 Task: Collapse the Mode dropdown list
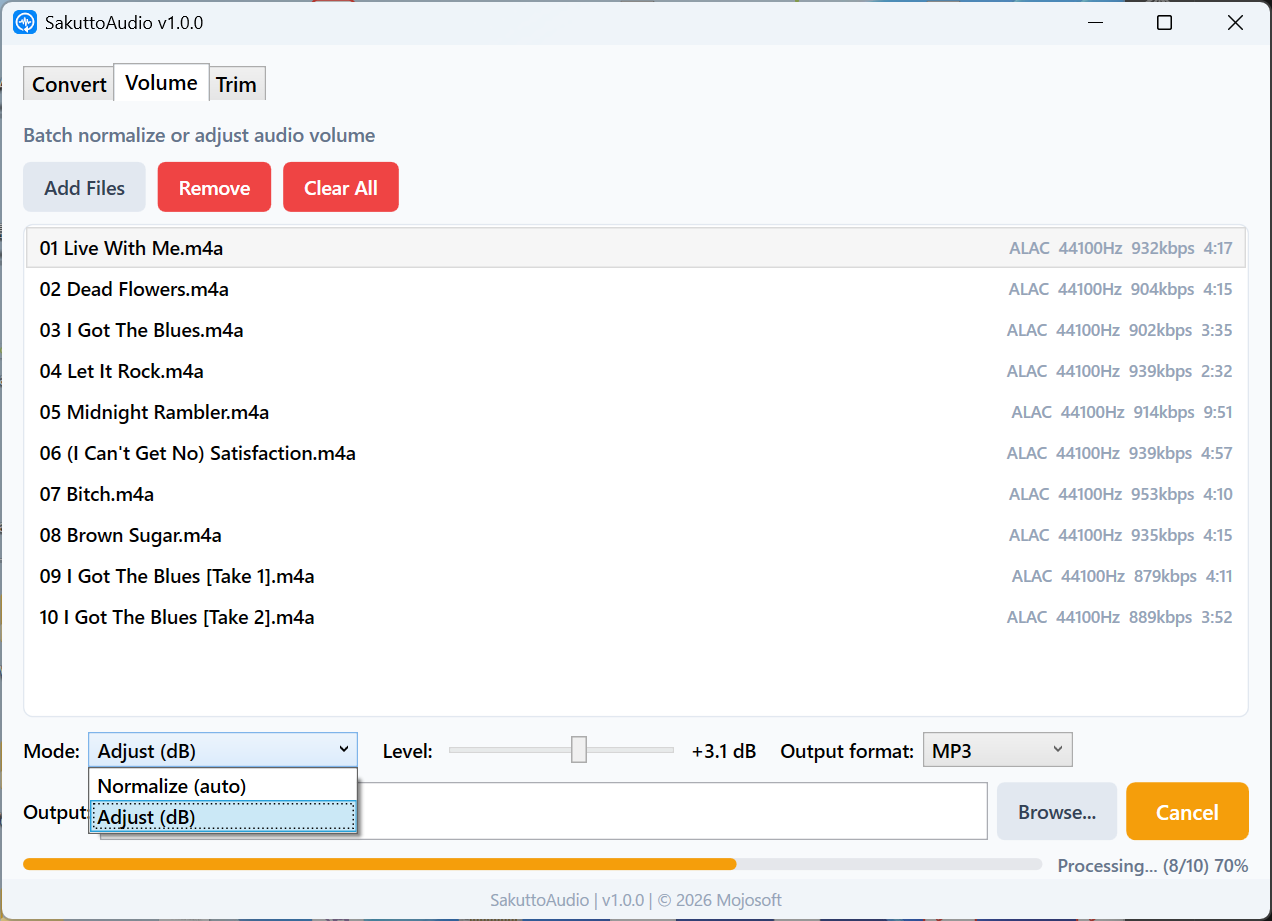coord(222,749)
